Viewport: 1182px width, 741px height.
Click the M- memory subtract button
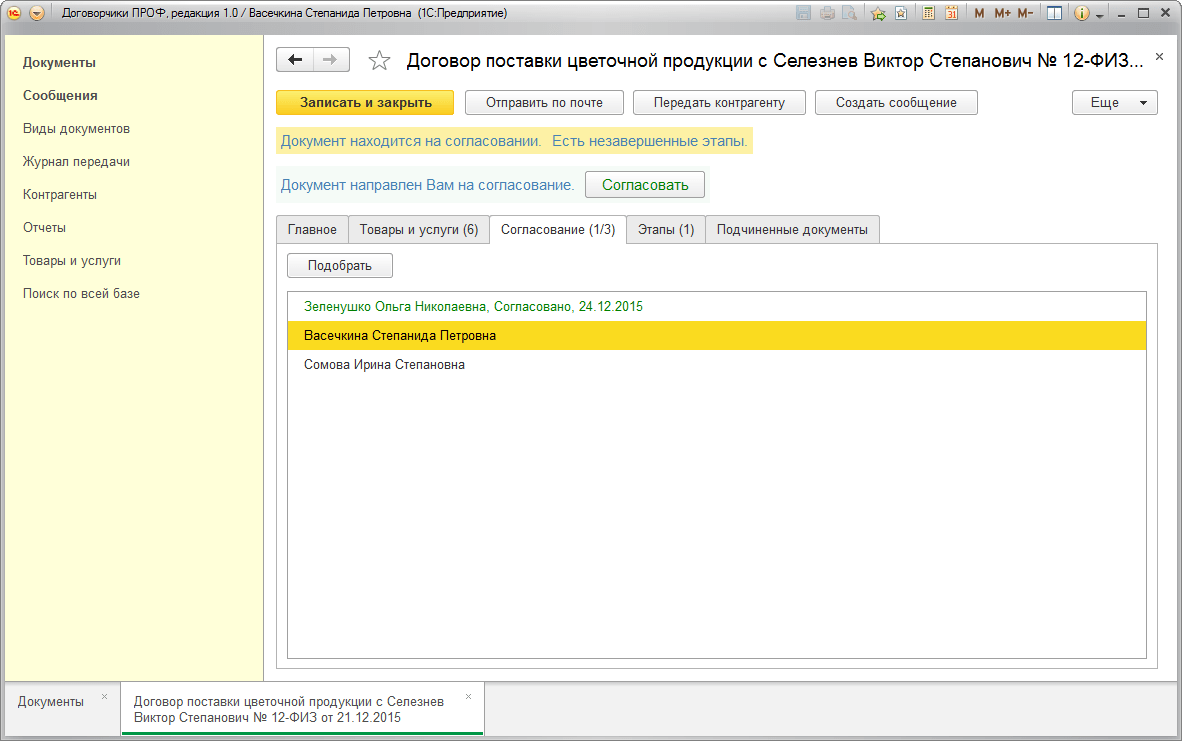click(1025, 13)
